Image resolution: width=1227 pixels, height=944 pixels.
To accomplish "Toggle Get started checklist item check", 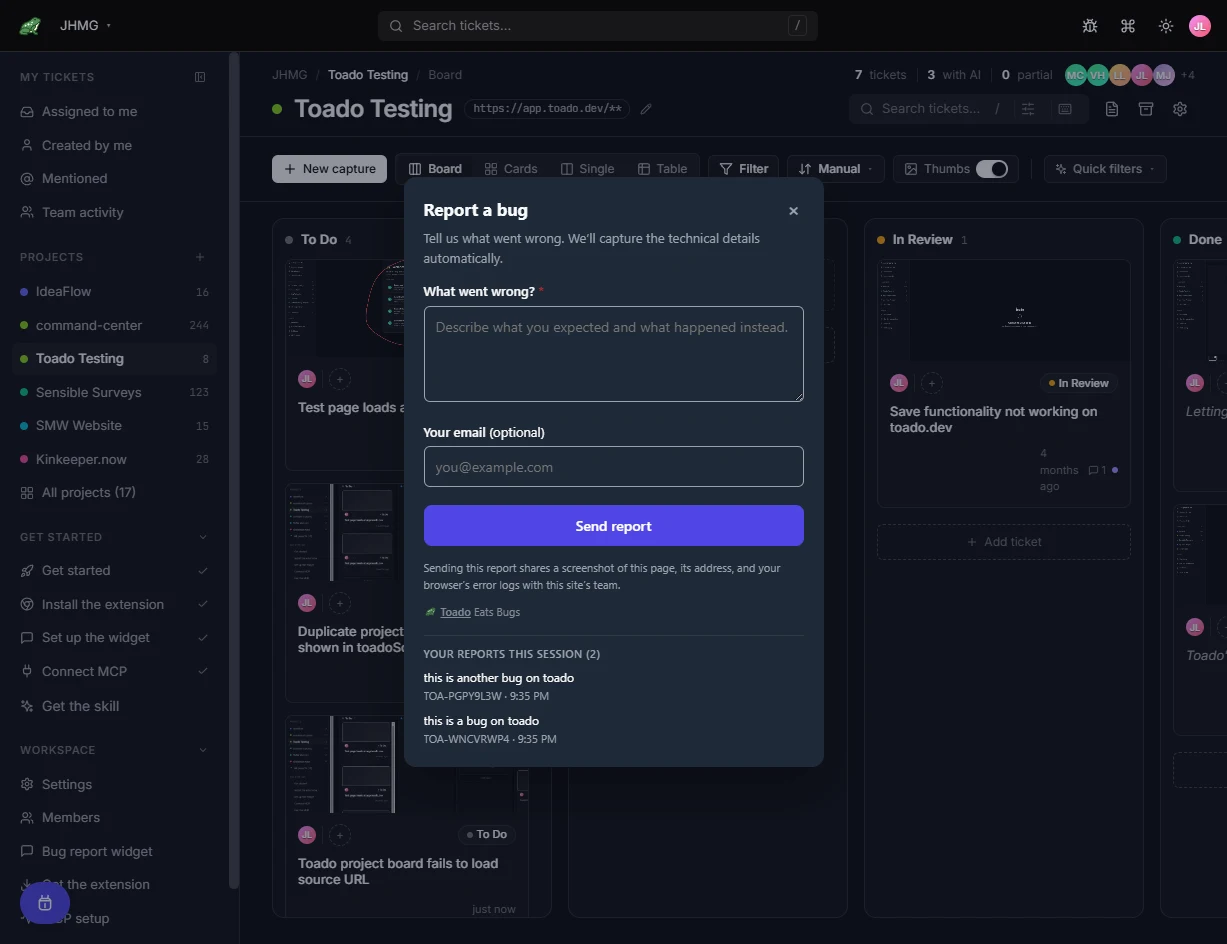I will pyautogui.click(x=203, y=571).
